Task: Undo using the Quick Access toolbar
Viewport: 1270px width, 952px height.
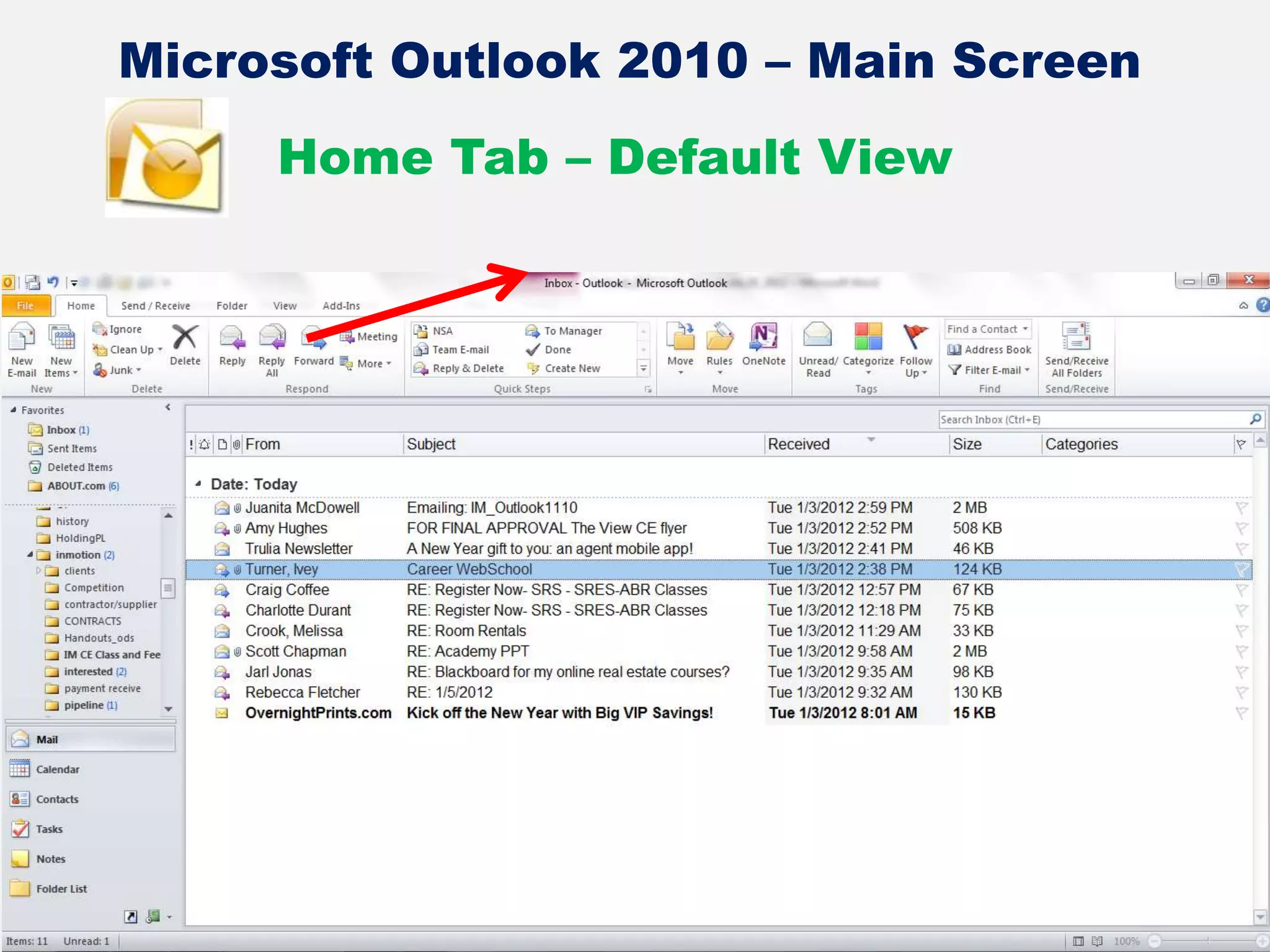Action: [53, 283]
